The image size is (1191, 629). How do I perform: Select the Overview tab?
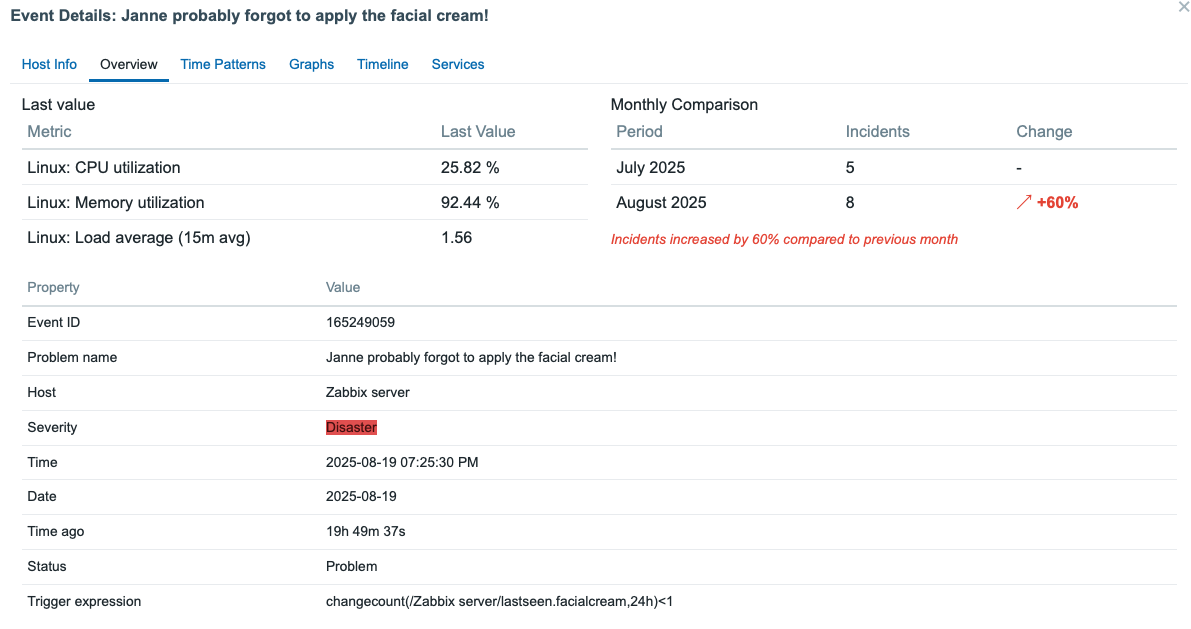pos(129,64)
